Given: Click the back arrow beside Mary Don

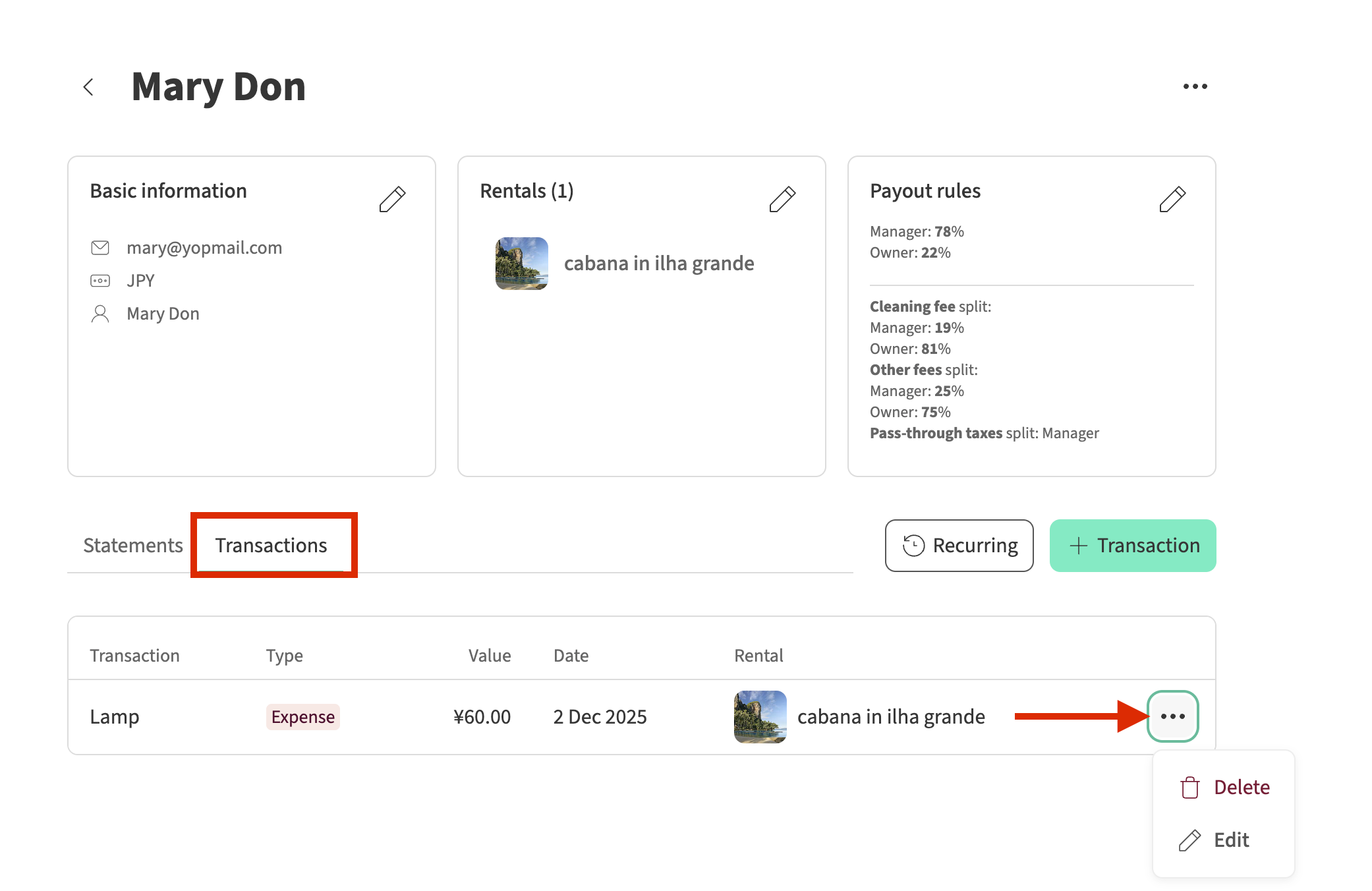Looking at the screenshot, I should (x=88, y=87).
